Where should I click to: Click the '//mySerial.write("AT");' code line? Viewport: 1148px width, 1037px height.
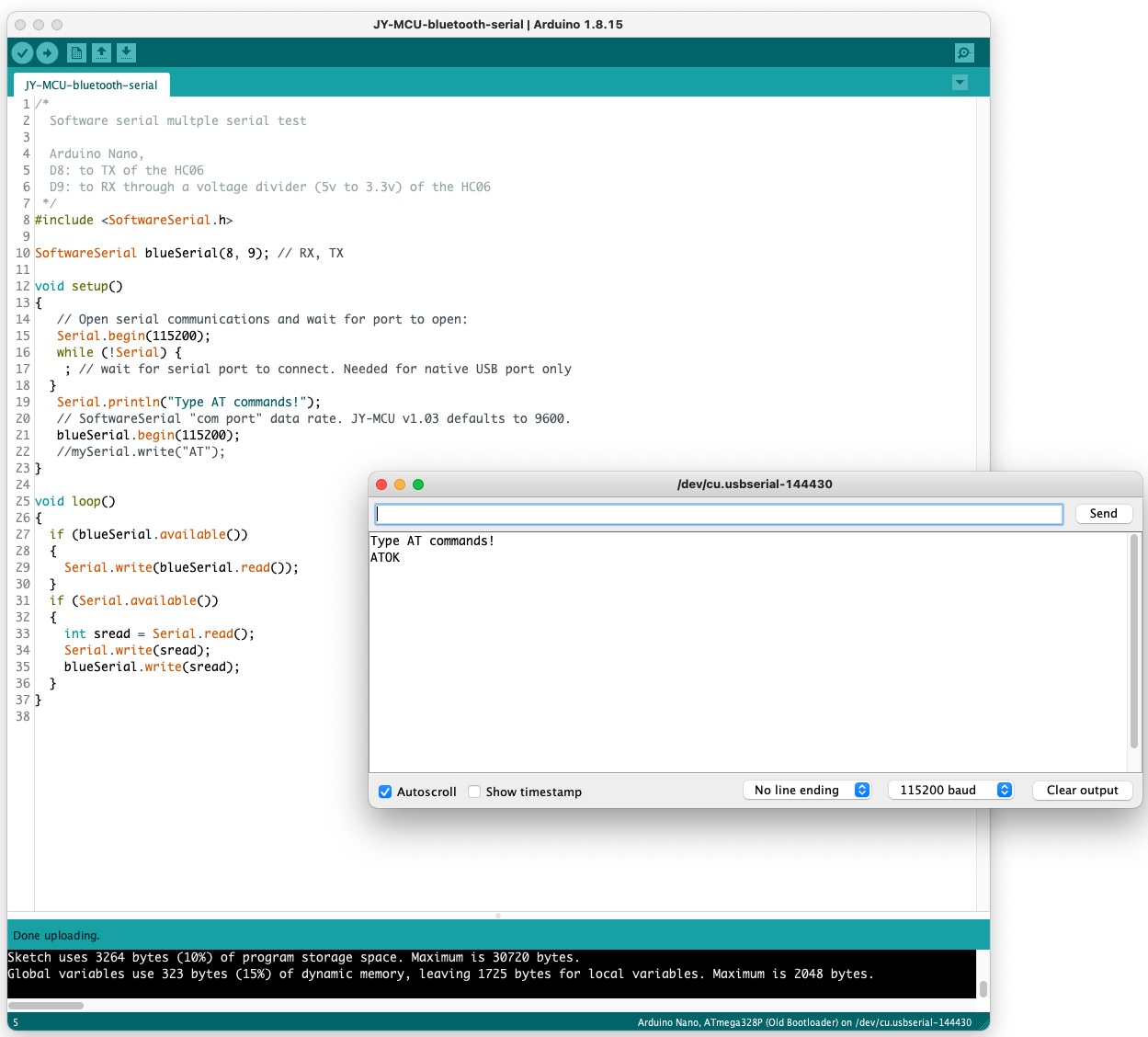141,451
